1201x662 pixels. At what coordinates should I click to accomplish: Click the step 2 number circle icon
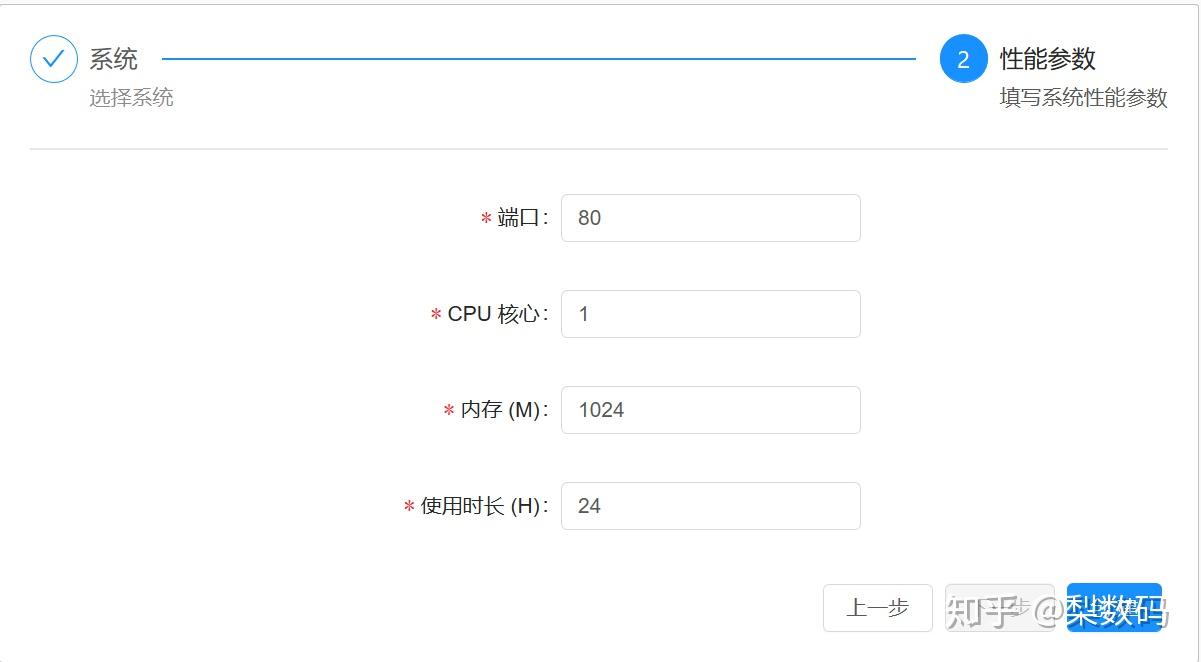pos(963,59)
